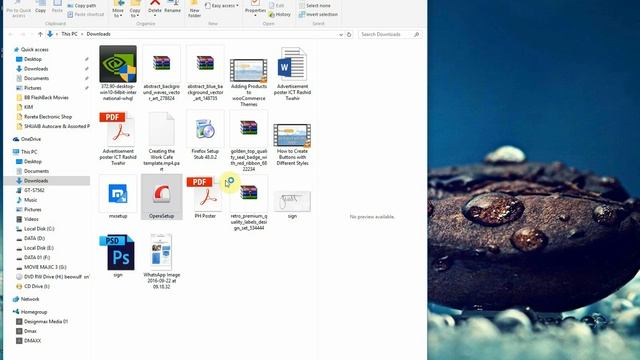Open the Copy to dropdown

pos(135,9)
